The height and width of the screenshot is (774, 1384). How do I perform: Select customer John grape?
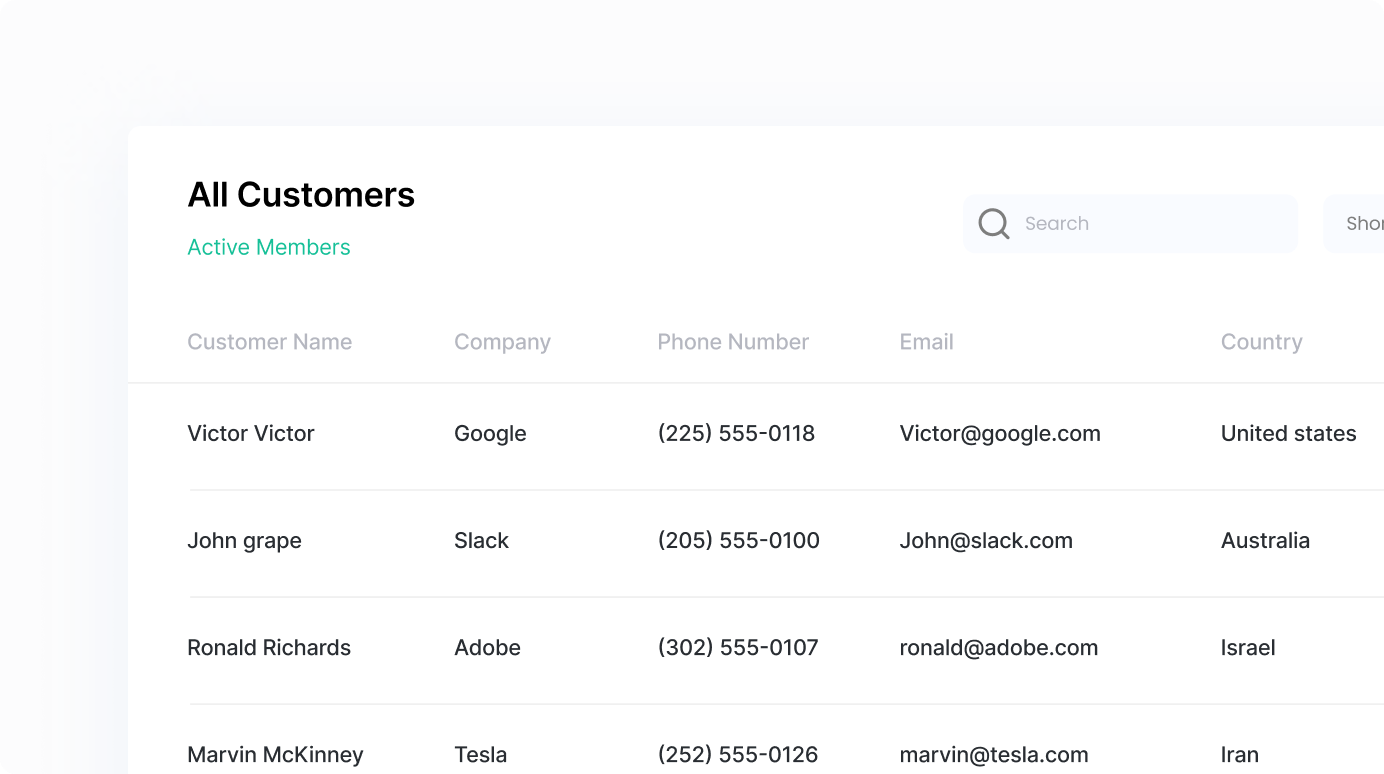point(244,540)
